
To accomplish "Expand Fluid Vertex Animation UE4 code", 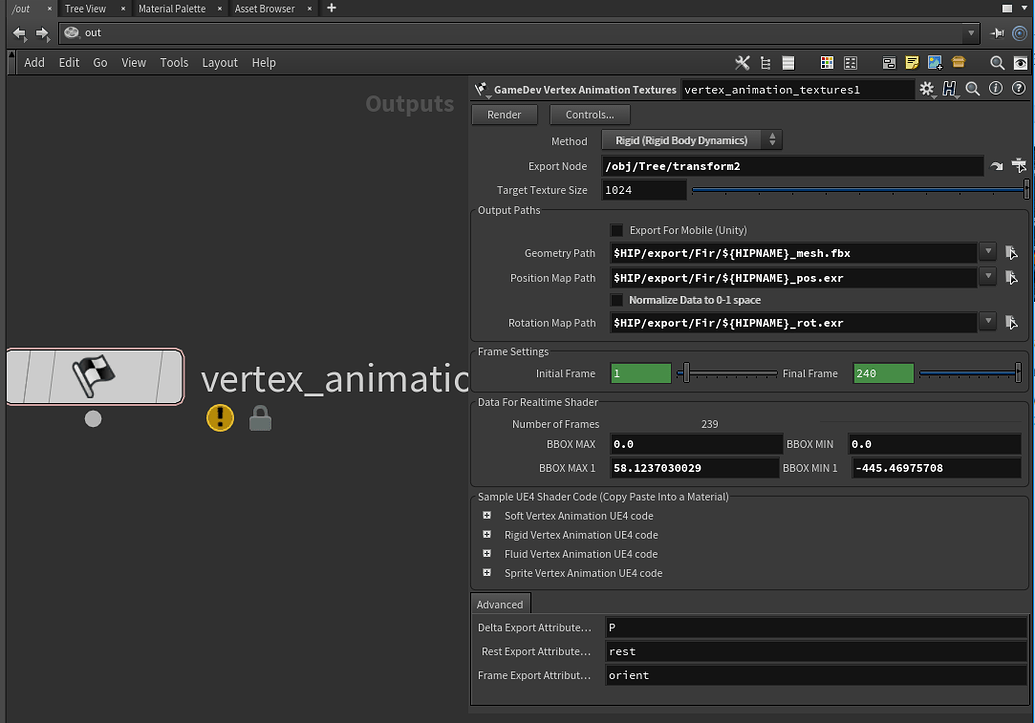I will pyautogui.click(x=486, y=554).
